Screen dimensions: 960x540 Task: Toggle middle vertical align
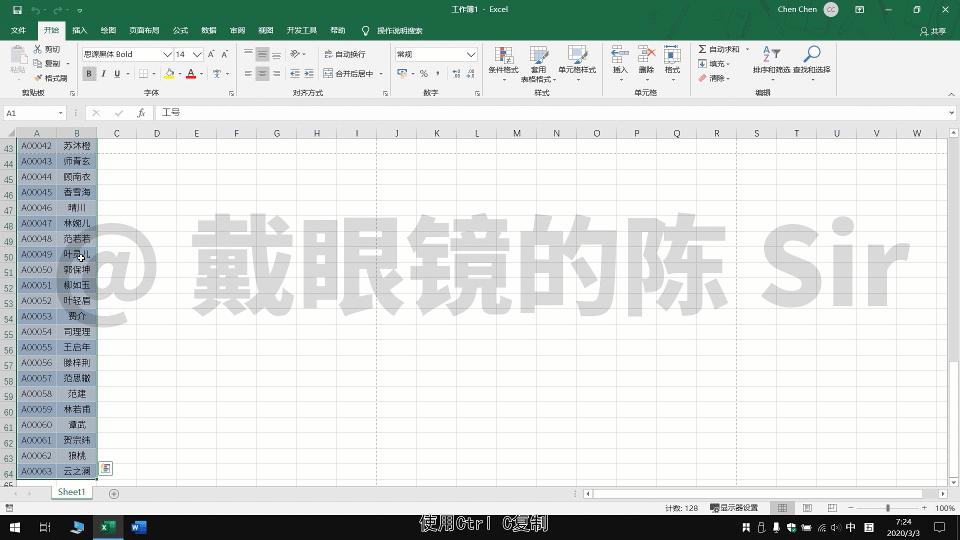coord(262,54)
